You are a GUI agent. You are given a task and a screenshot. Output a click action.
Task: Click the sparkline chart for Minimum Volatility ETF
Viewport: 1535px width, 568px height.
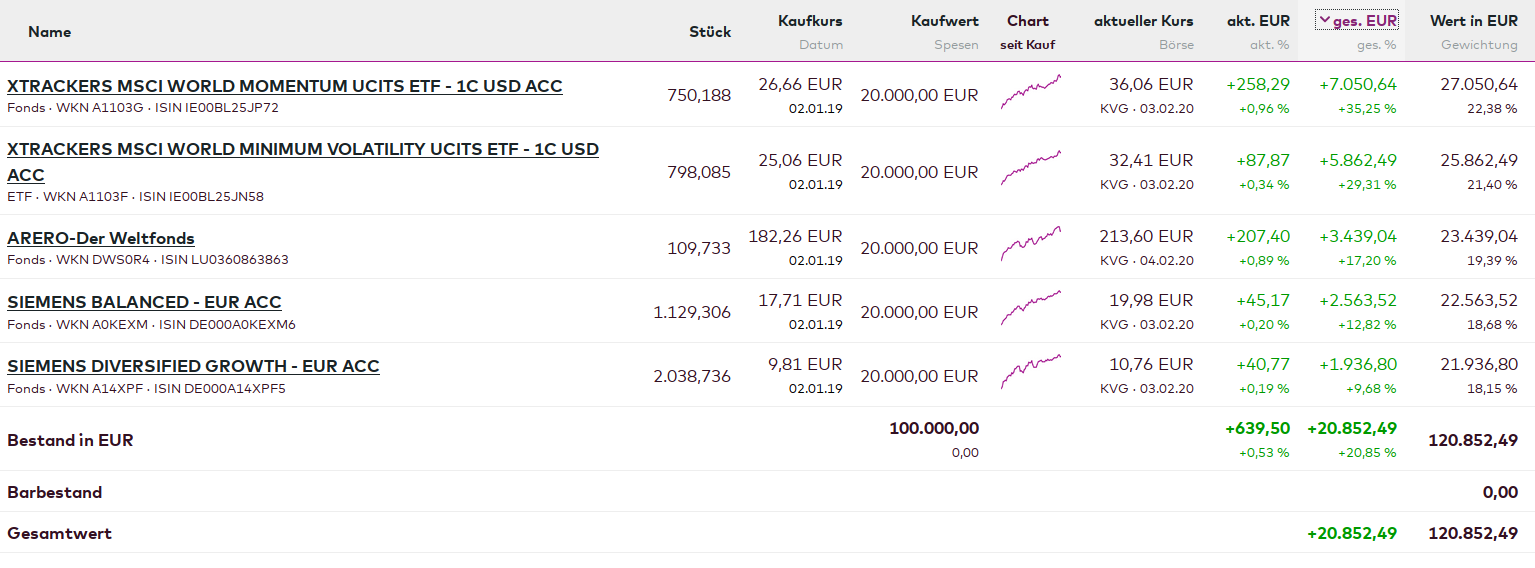tap(1031, 168)
